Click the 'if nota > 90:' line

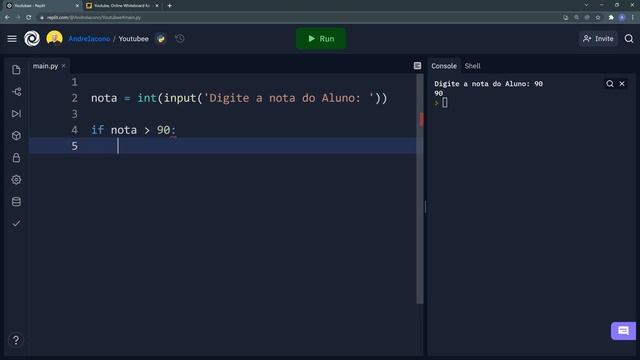[133, 130]
